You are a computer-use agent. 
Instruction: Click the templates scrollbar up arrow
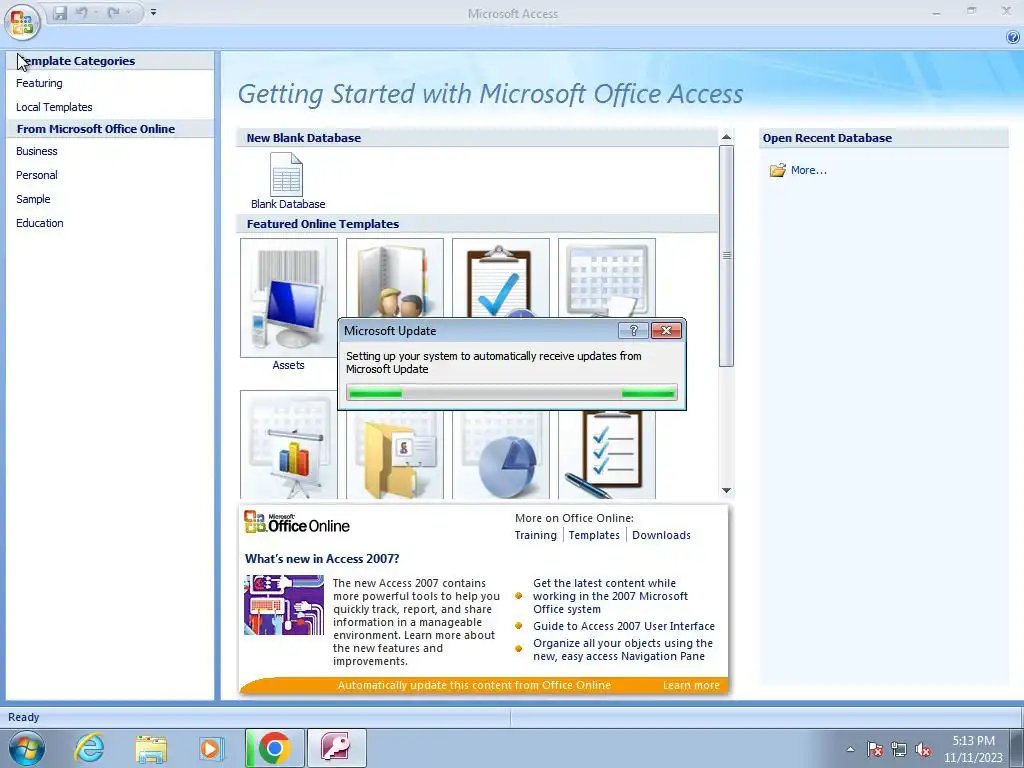point(726,137)
